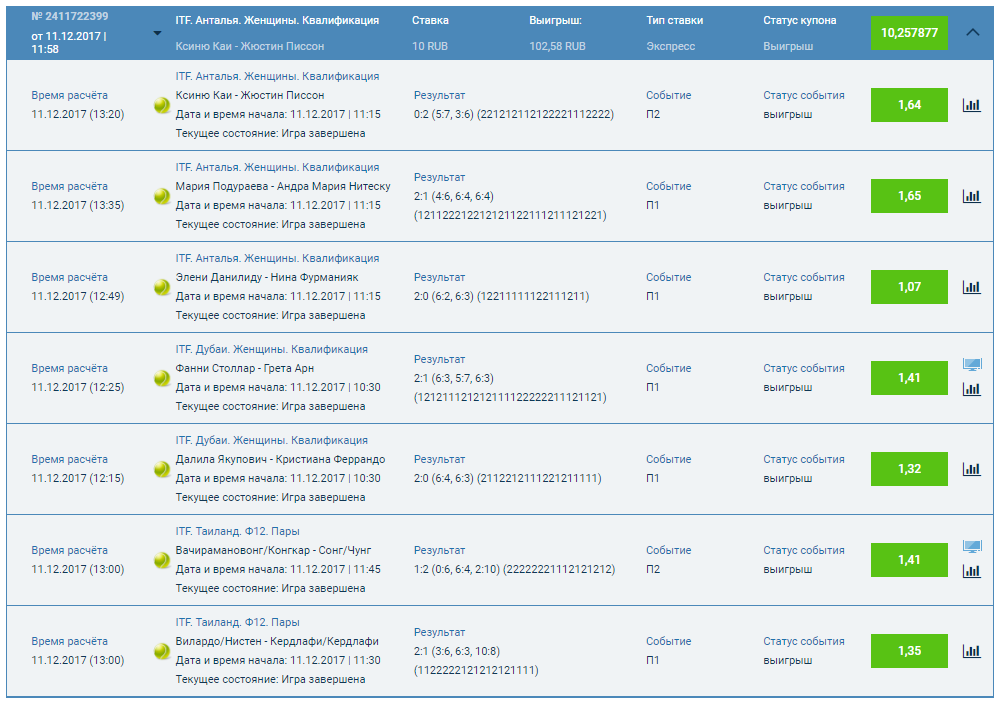This screenshot has width=999, height=705.
Task: Click match name Далила Якупович - Кристиана Феррандо
Action: point(280,460)
